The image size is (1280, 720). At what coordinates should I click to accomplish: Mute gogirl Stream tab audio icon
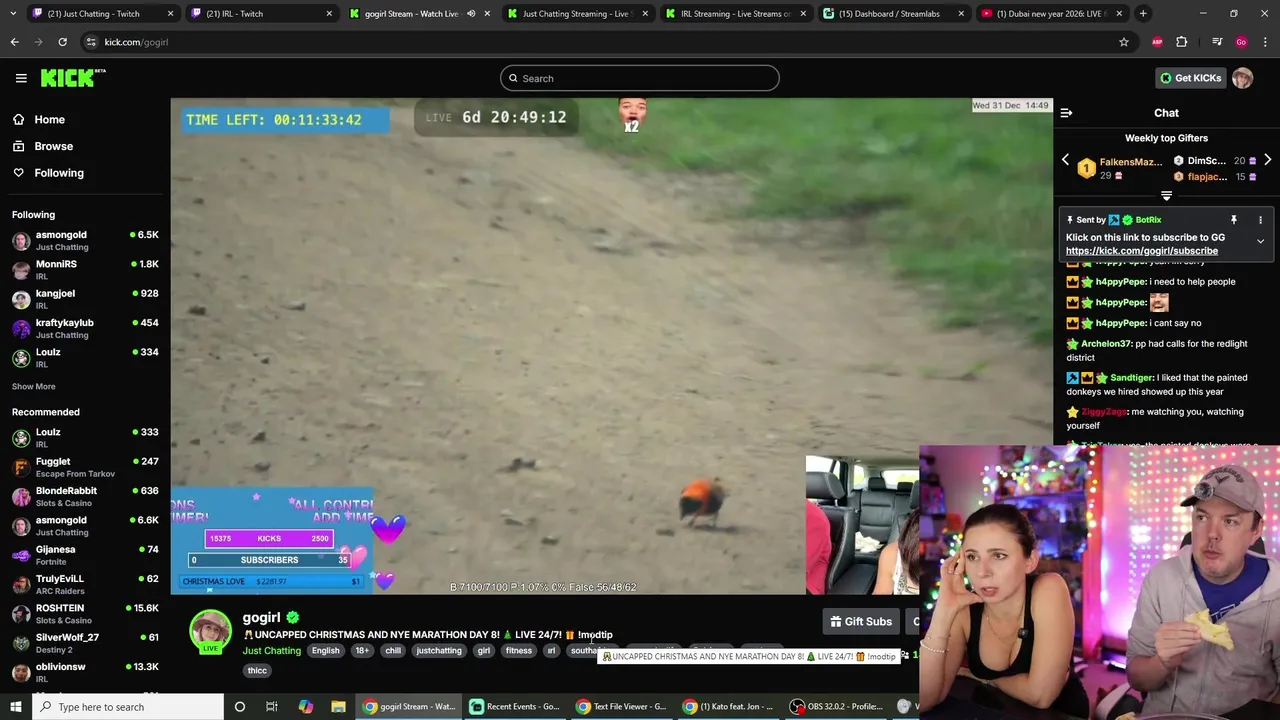tap(471, 14)
